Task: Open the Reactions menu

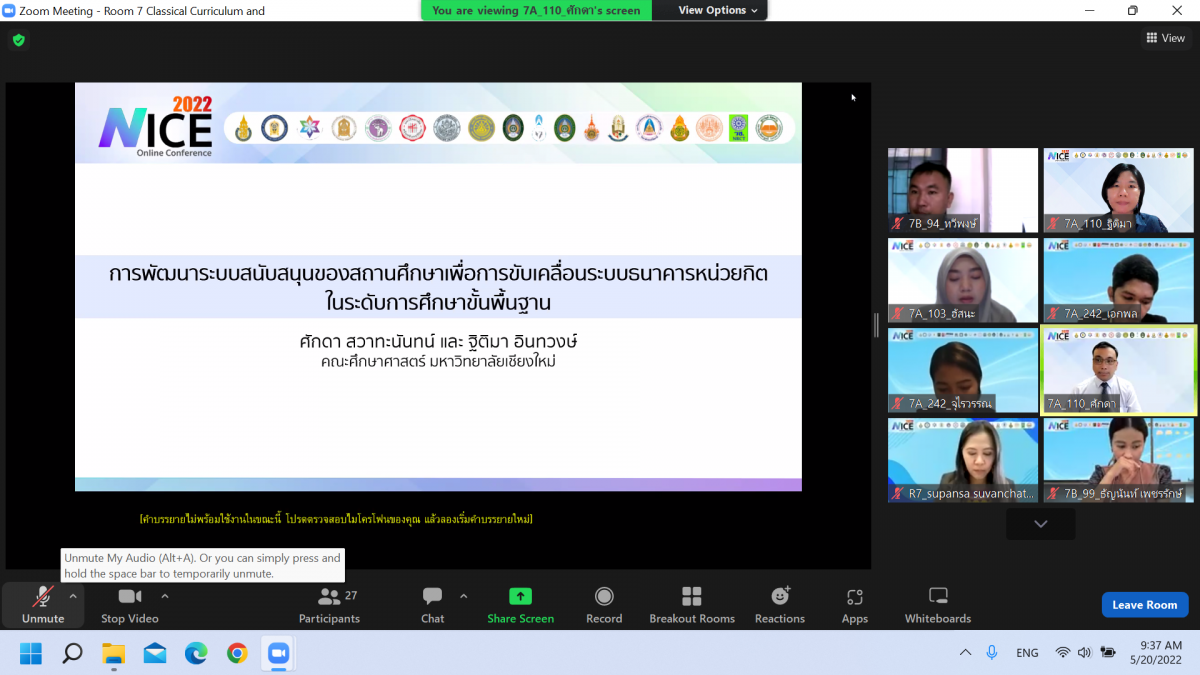Action: [780, 605]
